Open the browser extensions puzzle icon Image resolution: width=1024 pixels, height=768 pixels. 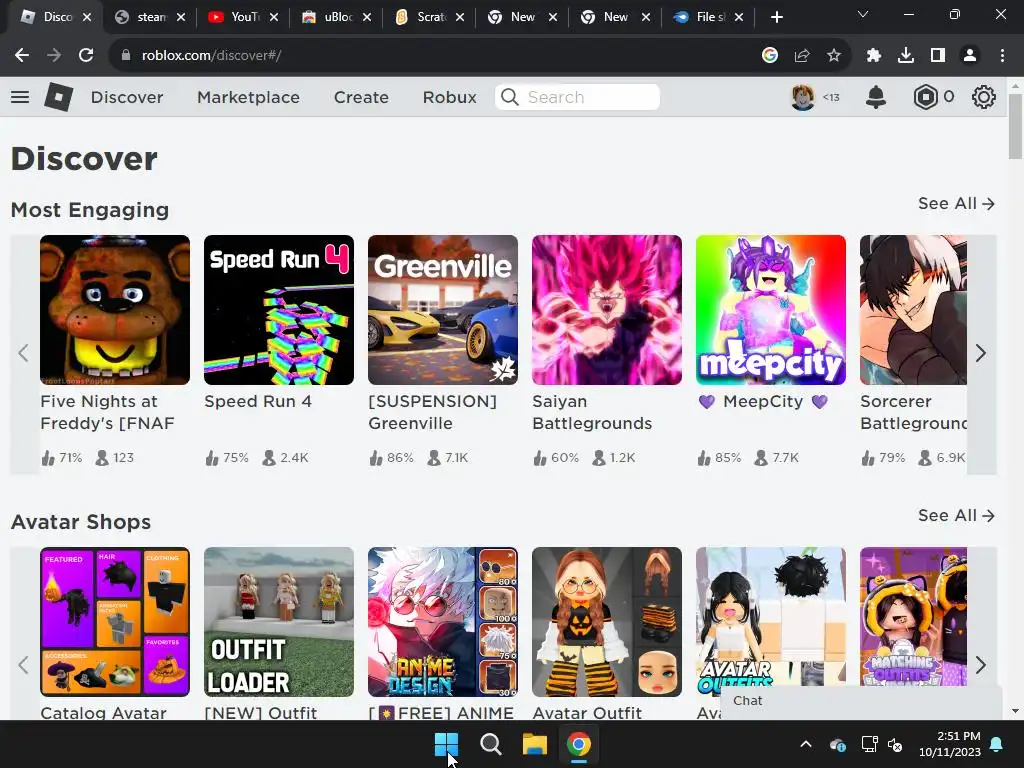pyautogui.click(x=874, y=56)
